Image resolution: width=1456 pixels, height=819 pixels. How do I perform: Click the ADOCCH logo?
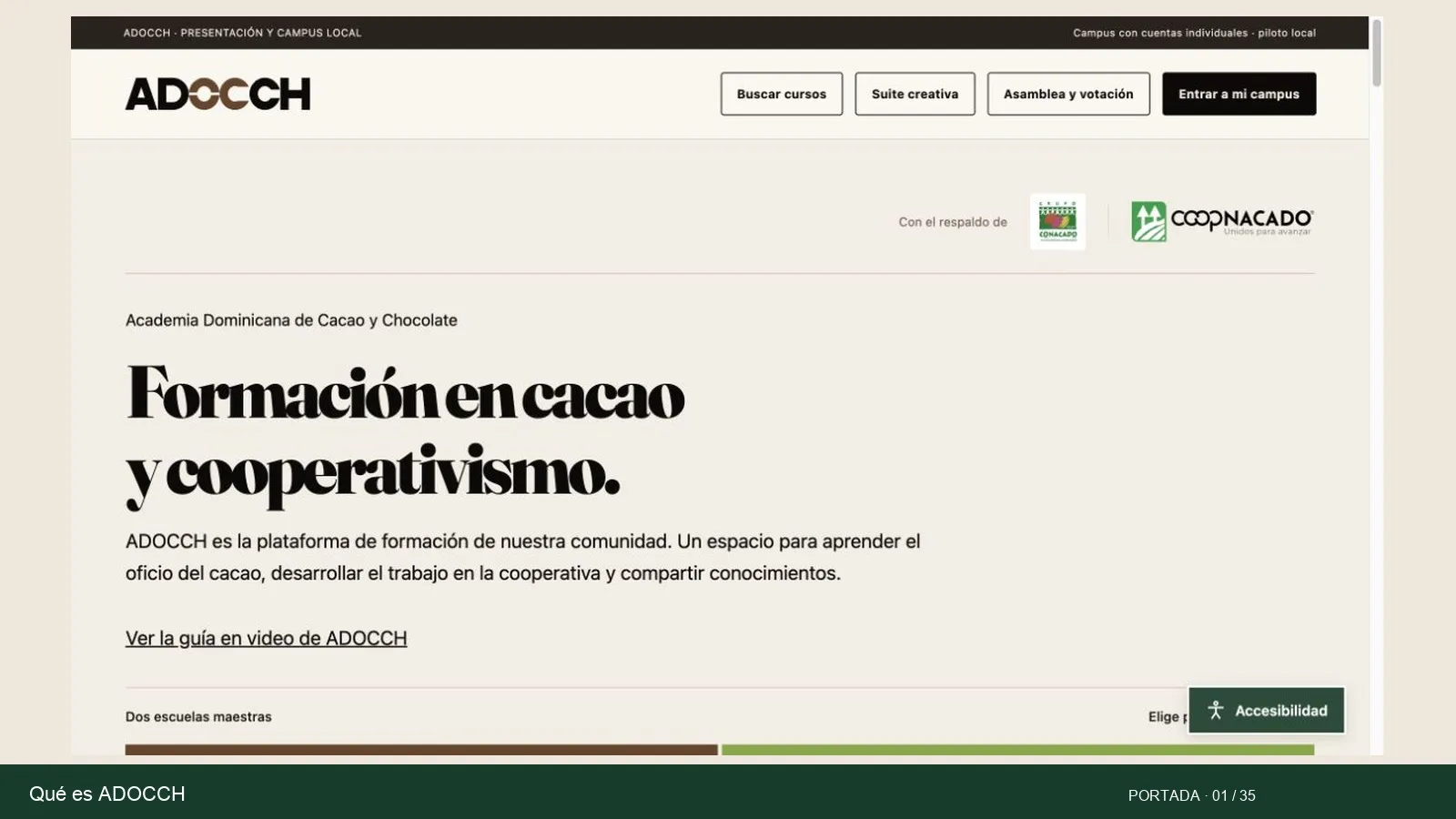coord(217,94)
